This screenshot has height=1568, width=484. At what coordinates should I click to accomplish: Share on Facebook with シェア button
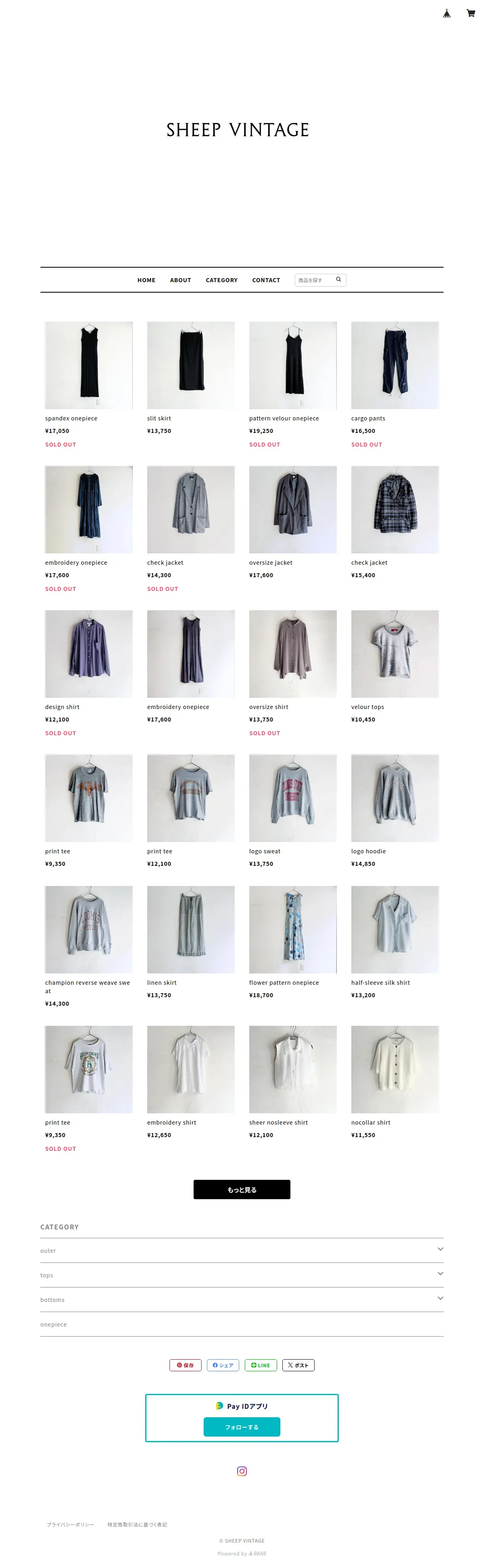tap(223, 1365)
